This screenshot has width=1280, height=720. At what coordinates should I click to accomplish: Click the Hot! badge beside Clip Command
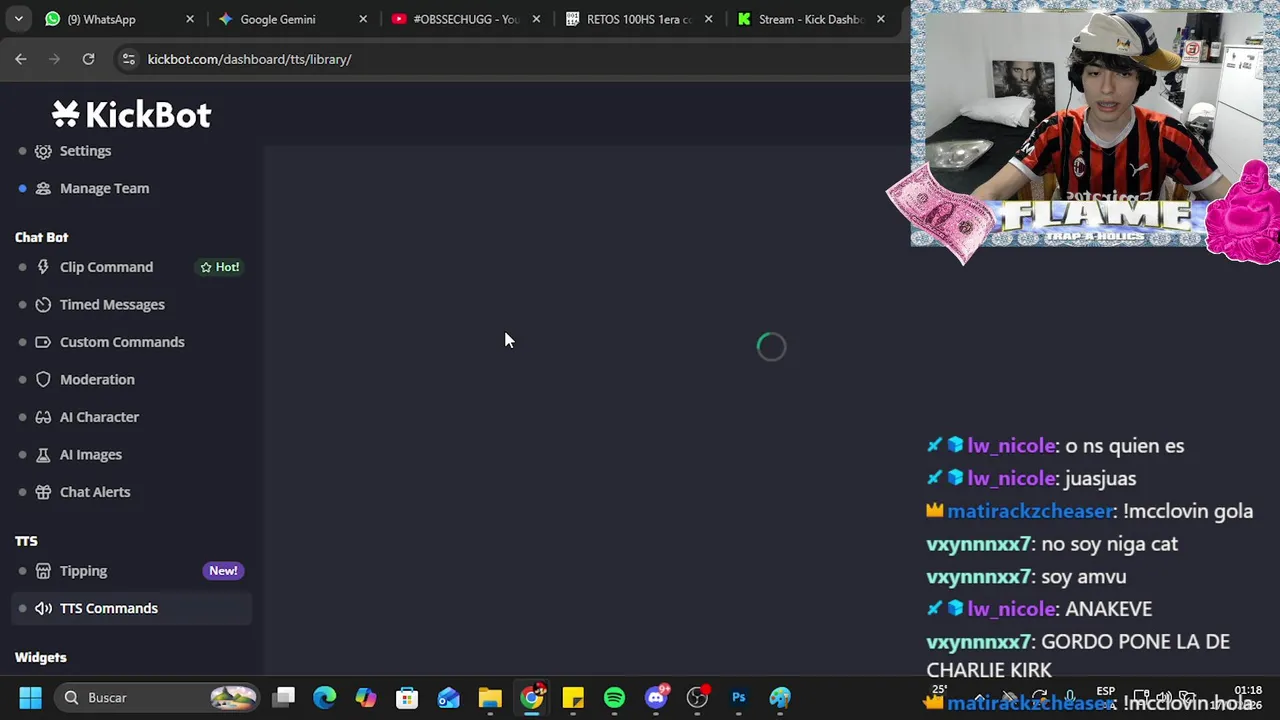(219, 267)
